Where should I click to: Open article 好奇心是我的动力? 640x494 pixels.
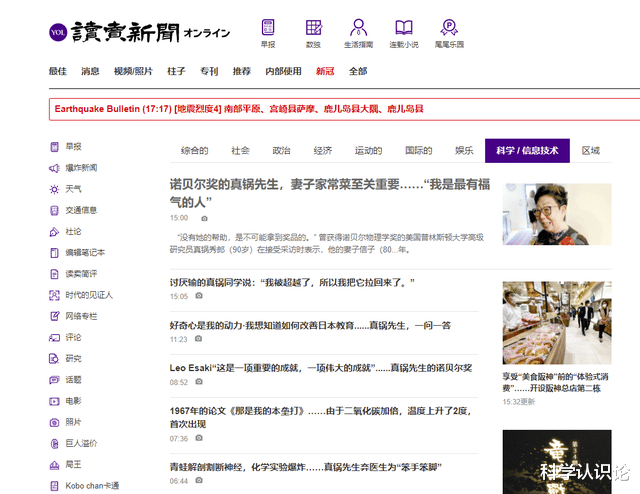coord(310,325)
